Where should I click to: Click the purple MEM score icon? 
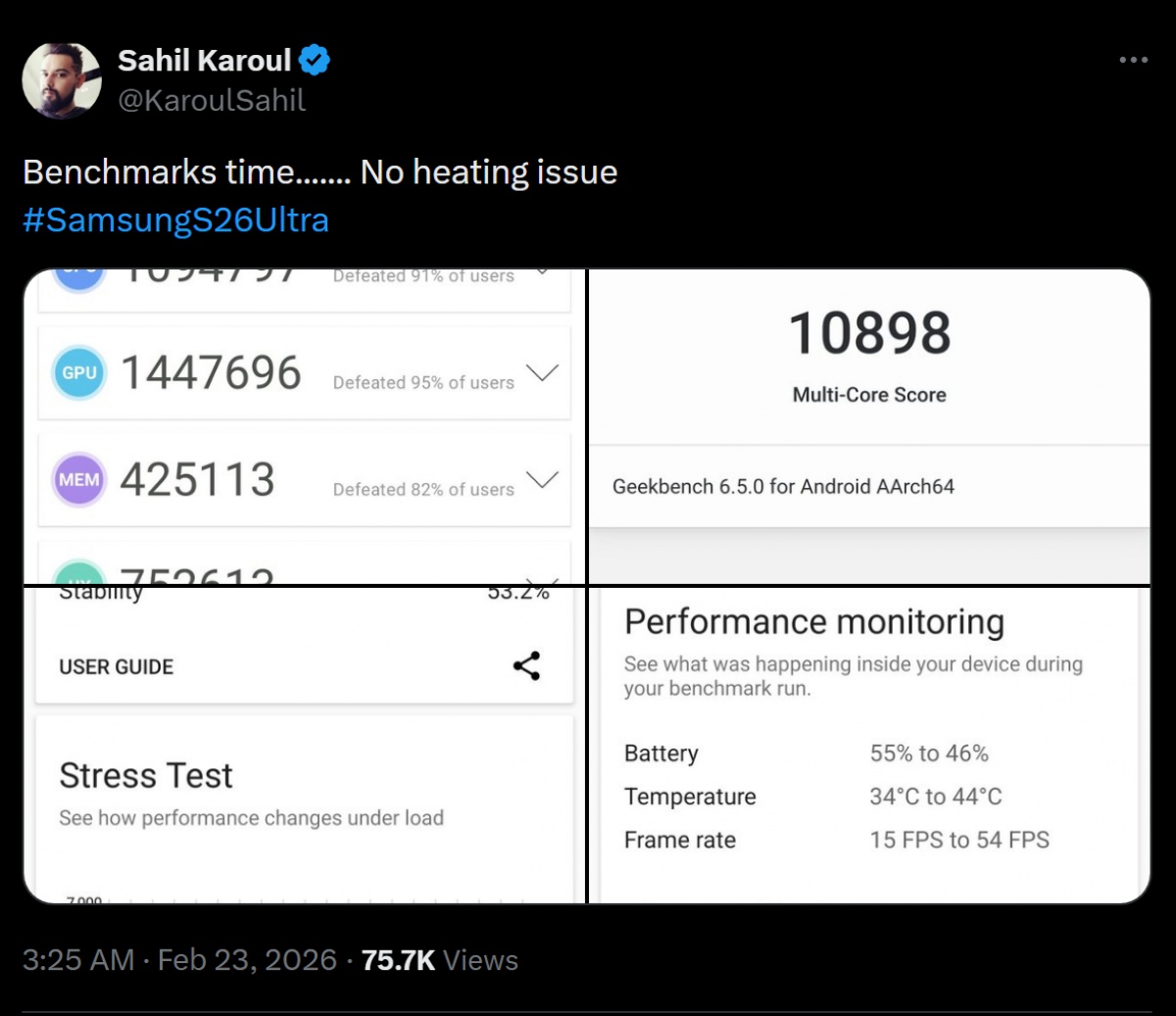click(79, 479)
